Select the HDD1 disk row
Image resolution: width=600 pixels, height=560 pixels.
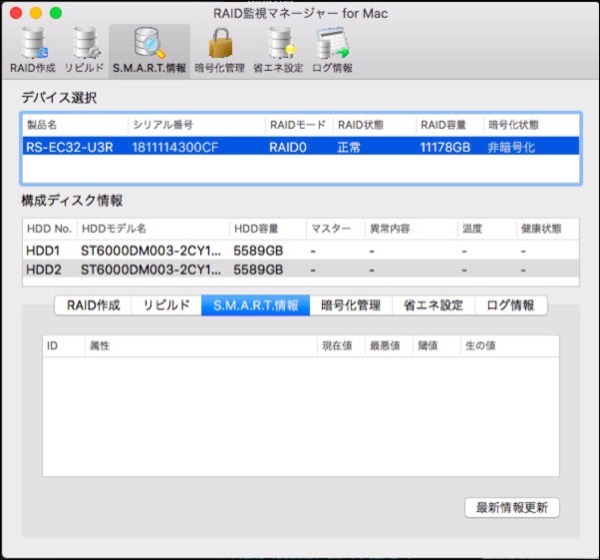click(x=300, y=250)
